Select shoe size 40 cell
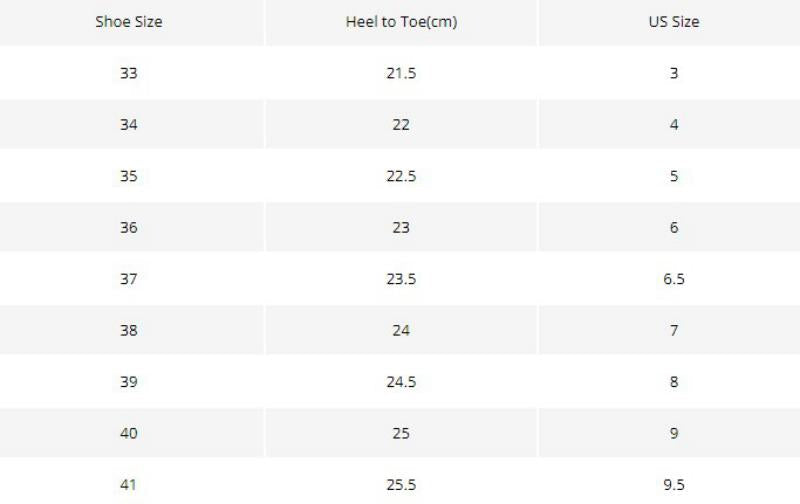 pyautogui.click(x=129, y=433)
